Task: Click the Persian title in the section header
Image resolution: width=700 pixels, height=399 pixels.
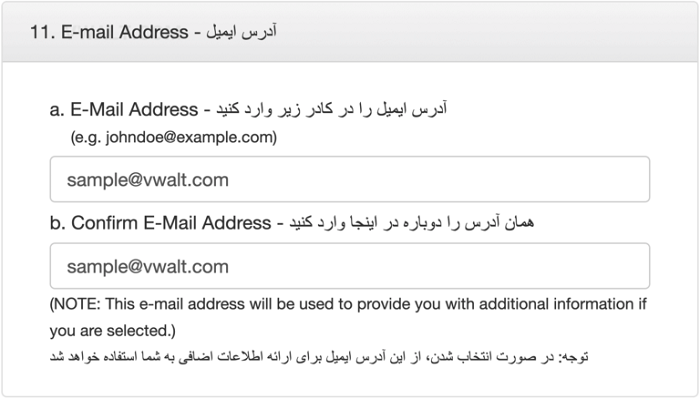Action: click(x=241, y=32)
